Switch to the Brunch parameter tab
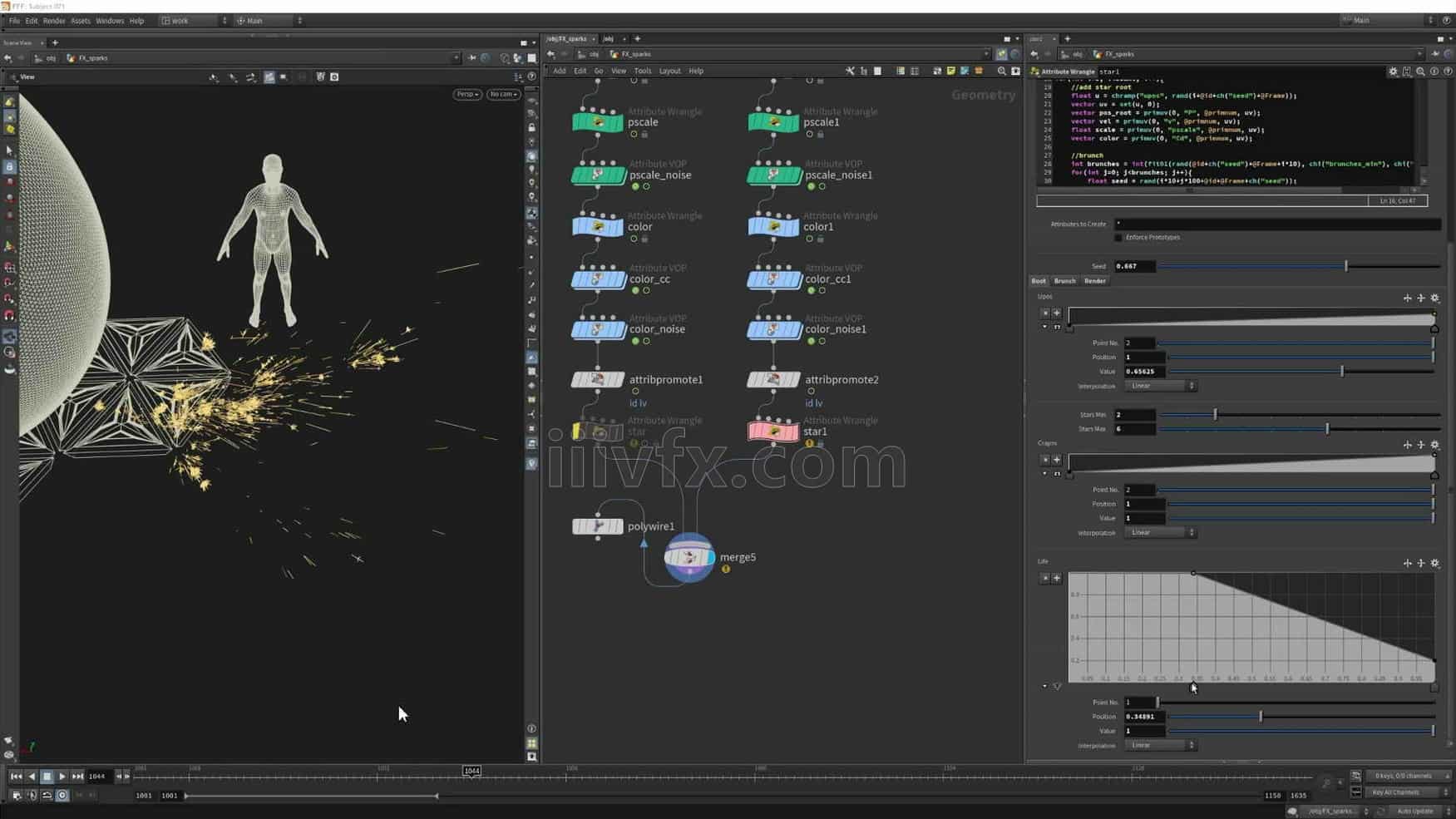 pyautogui.click(x=1064, y=281)
